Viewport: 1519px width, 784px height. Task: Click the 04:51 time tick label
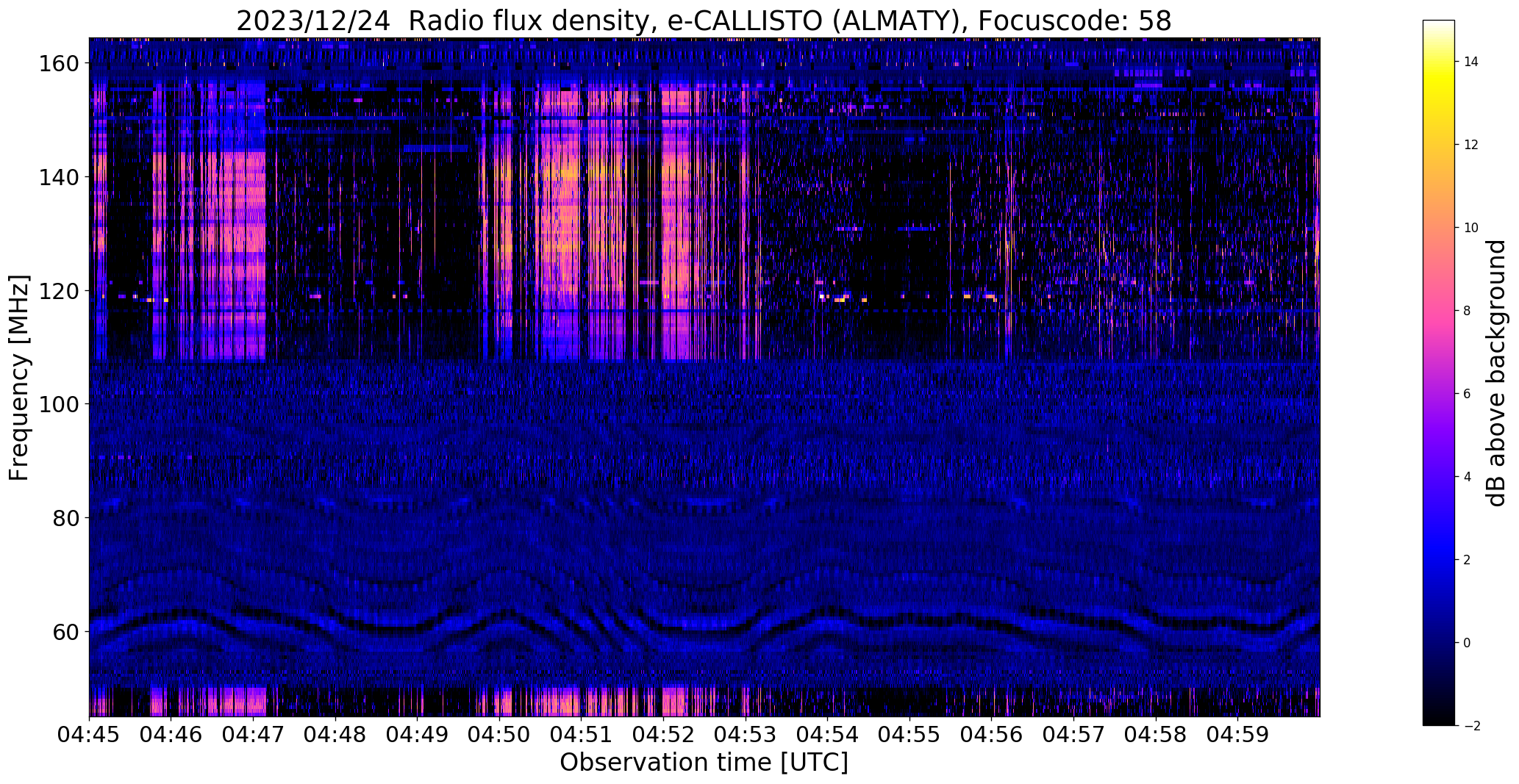[582, 734]
